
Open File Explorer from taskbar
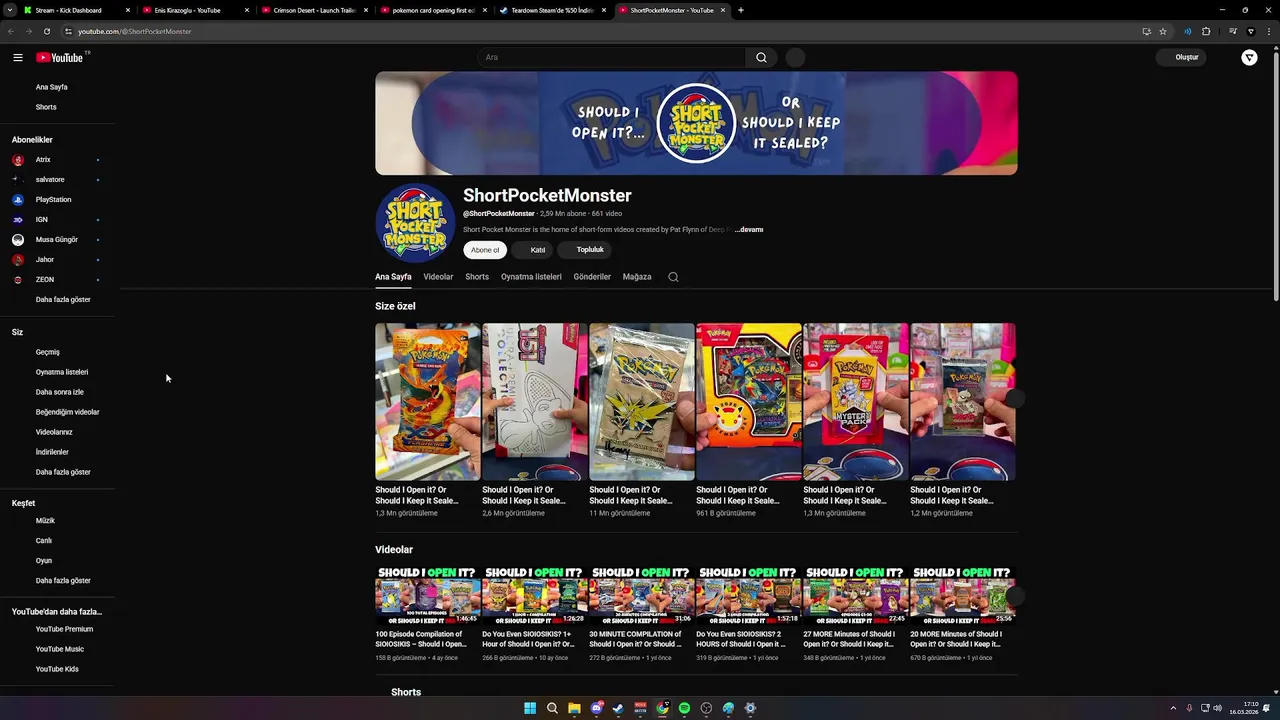[x=574, y=708]
